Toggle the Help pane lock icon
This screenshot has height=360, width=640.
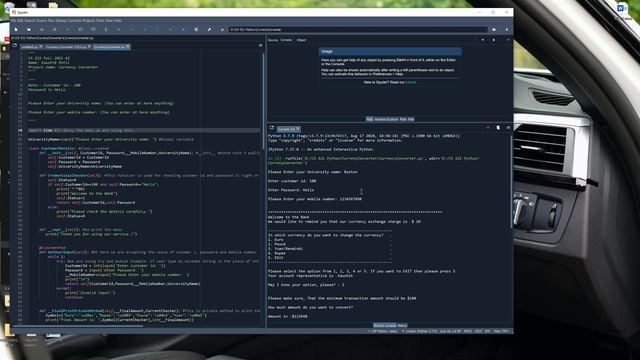tap(493, 40)
